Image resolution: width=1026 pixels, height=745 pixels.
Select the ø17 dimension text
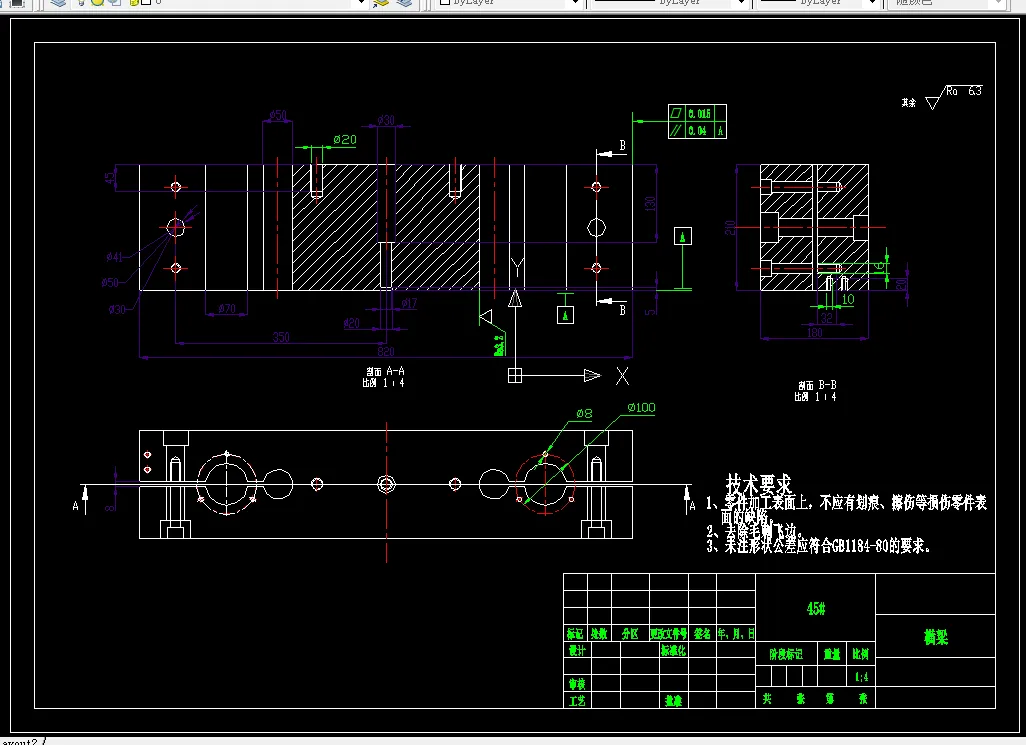[x=409, y=303]
